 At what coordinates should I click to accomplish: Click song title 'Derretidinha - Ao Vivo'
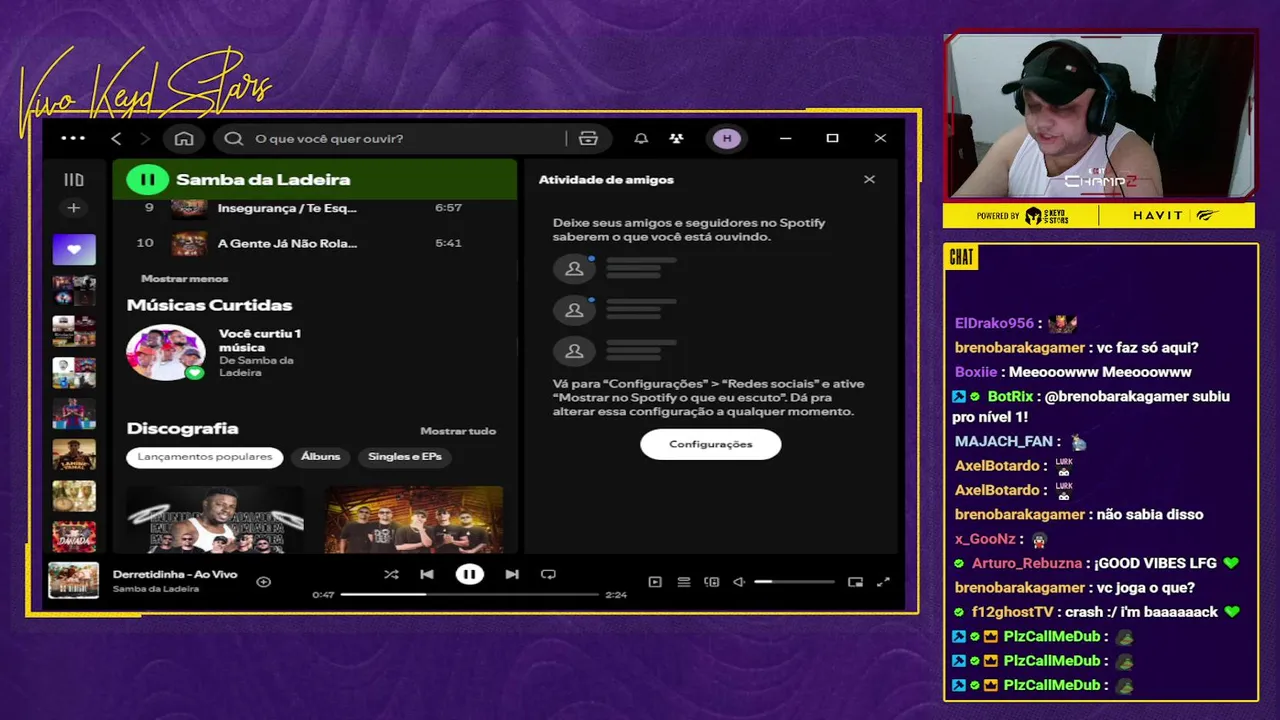[175, 575]
